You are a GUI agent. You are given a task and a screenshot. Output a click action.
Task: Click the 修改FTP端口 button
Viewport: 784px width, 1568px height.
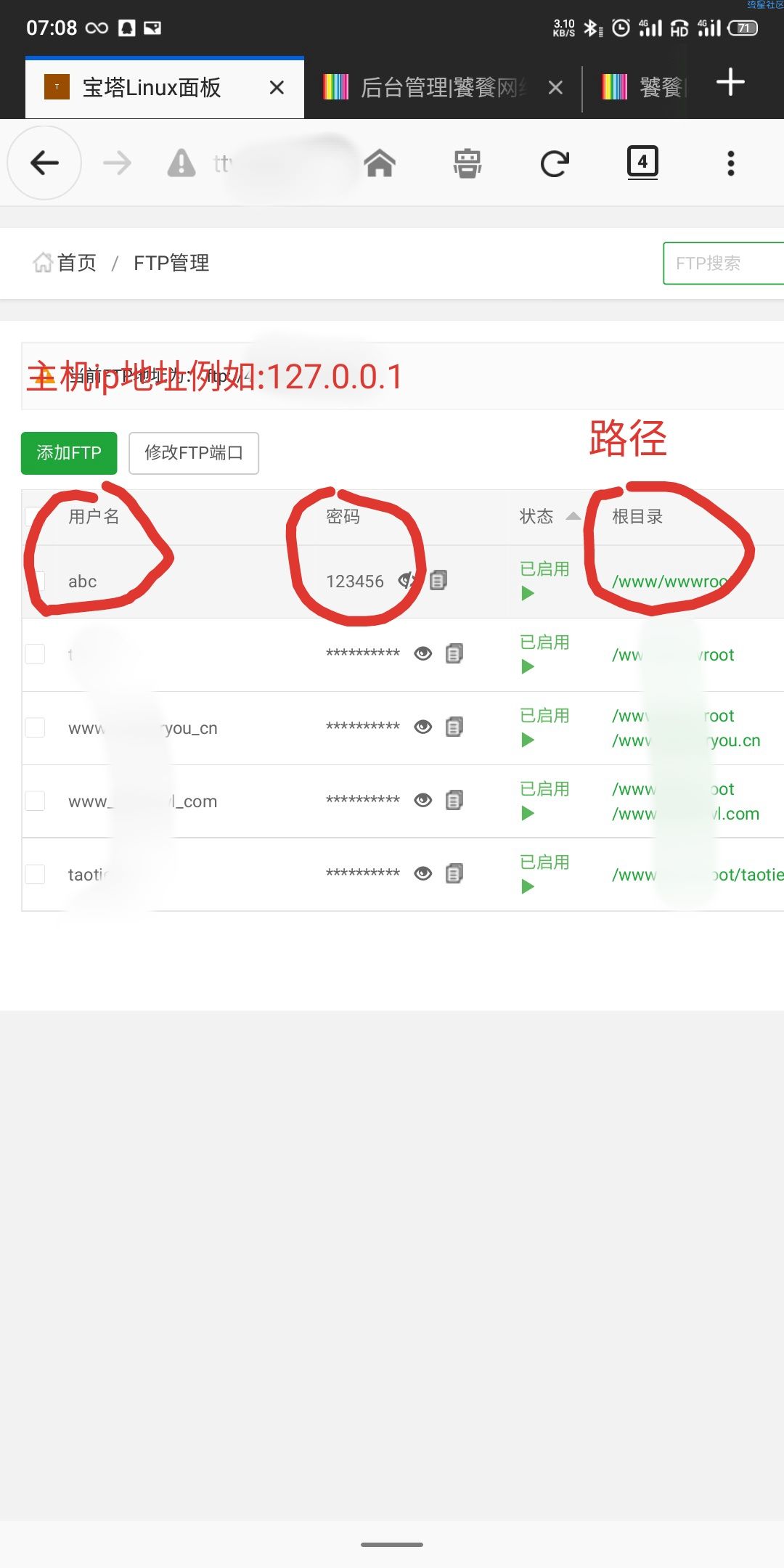point(194,453)
